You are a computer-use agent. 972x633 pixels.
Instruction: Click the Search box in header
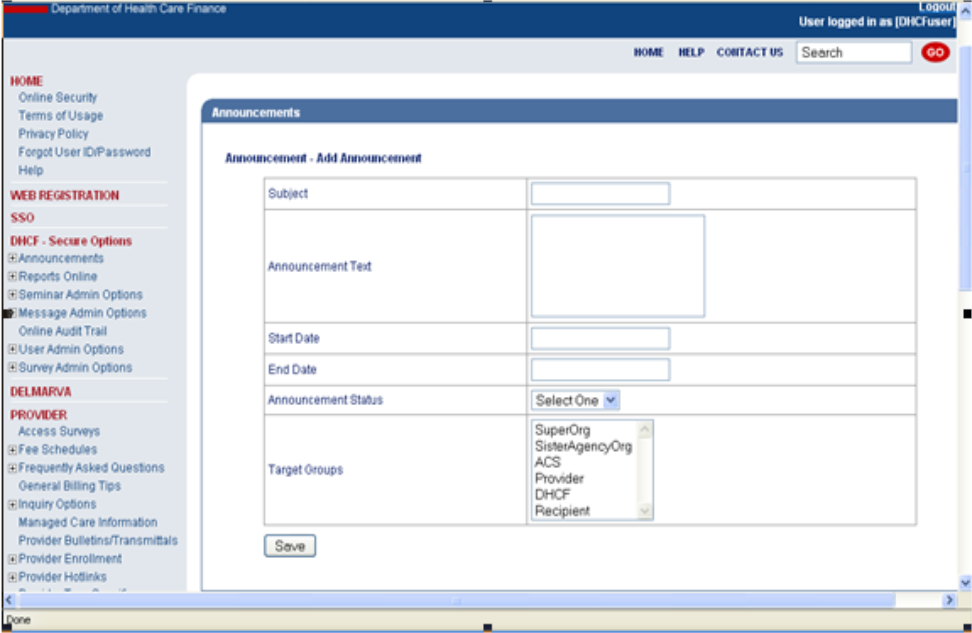click(x=853, y=53)
